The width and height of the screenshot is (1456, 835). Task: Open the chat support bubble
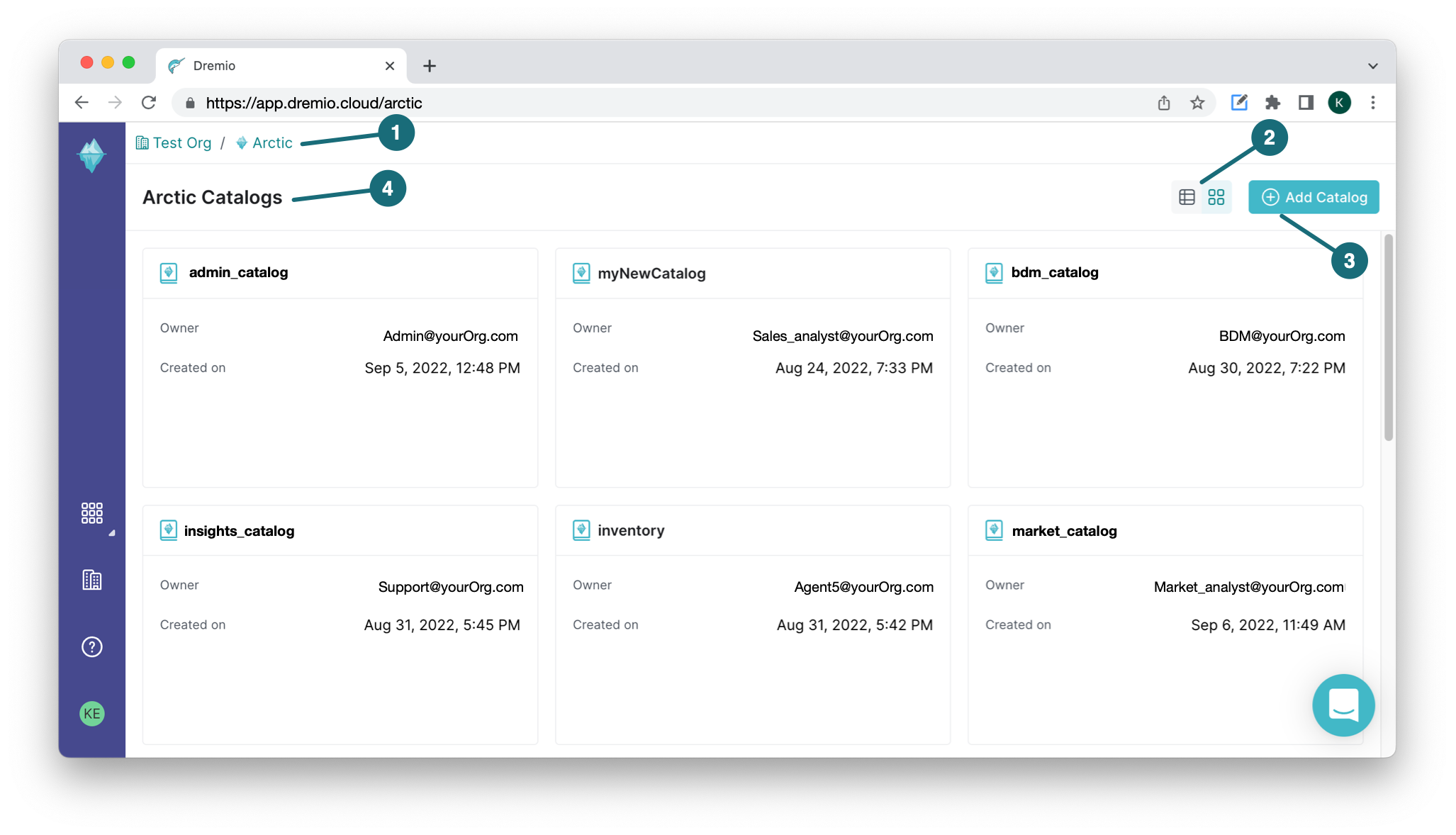click(x=1343, y=705)
